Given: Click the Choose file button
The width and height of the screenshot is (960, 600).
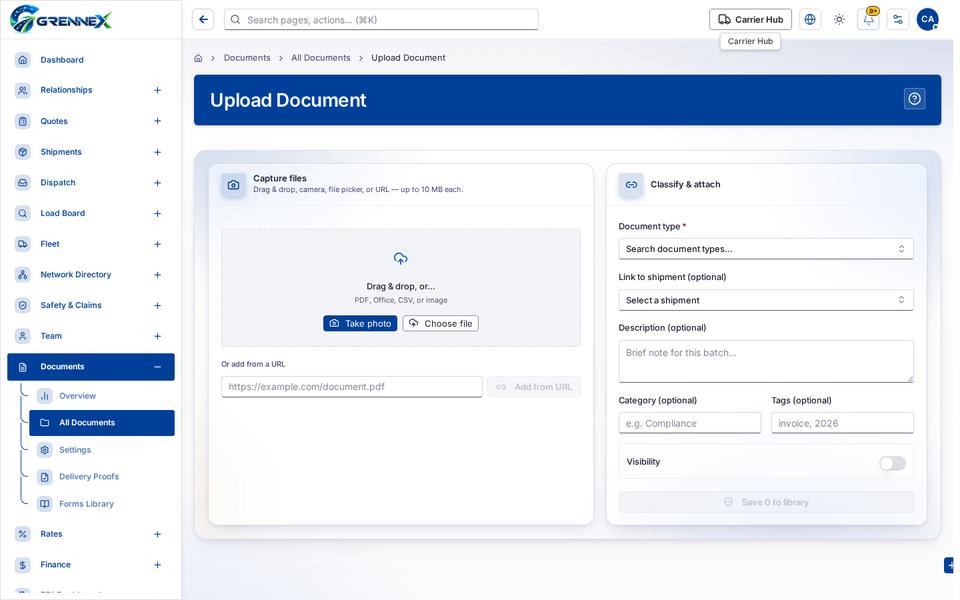Looking at the screenshot, I should [x=441, y=323].
